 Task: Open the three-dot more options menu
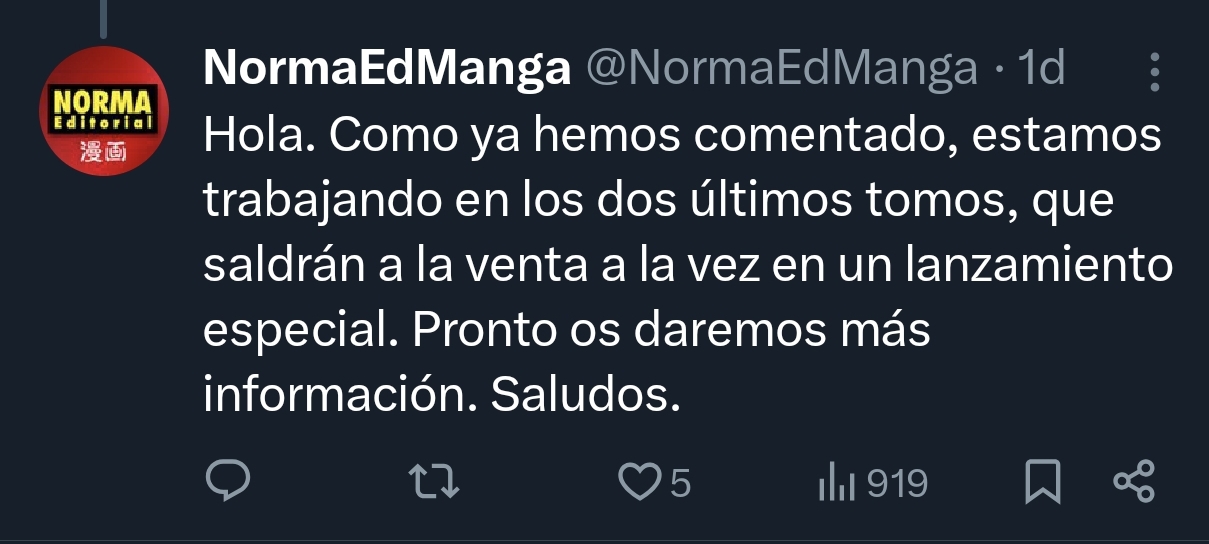(x=1155, y=73)
